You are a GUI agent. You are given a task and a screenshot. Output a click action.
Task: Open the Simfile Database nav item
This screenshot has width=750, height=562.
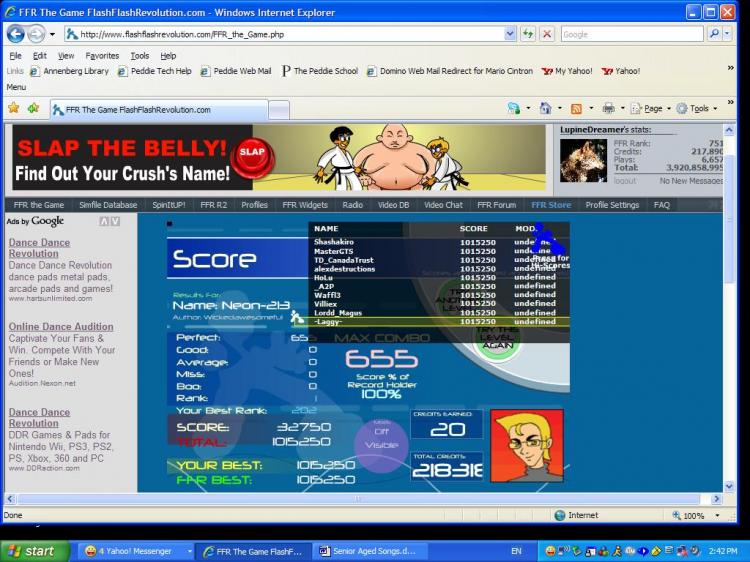click(108, 205)
